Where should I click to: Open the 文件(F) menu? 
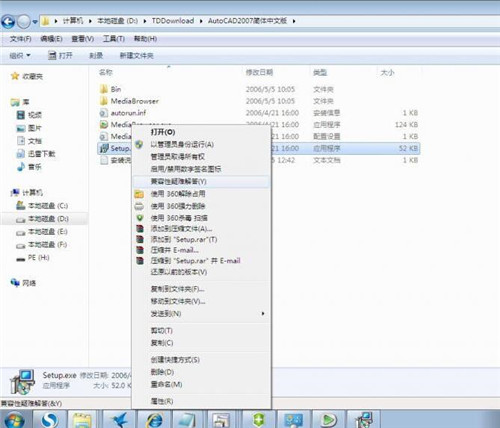tap(20, 39)
